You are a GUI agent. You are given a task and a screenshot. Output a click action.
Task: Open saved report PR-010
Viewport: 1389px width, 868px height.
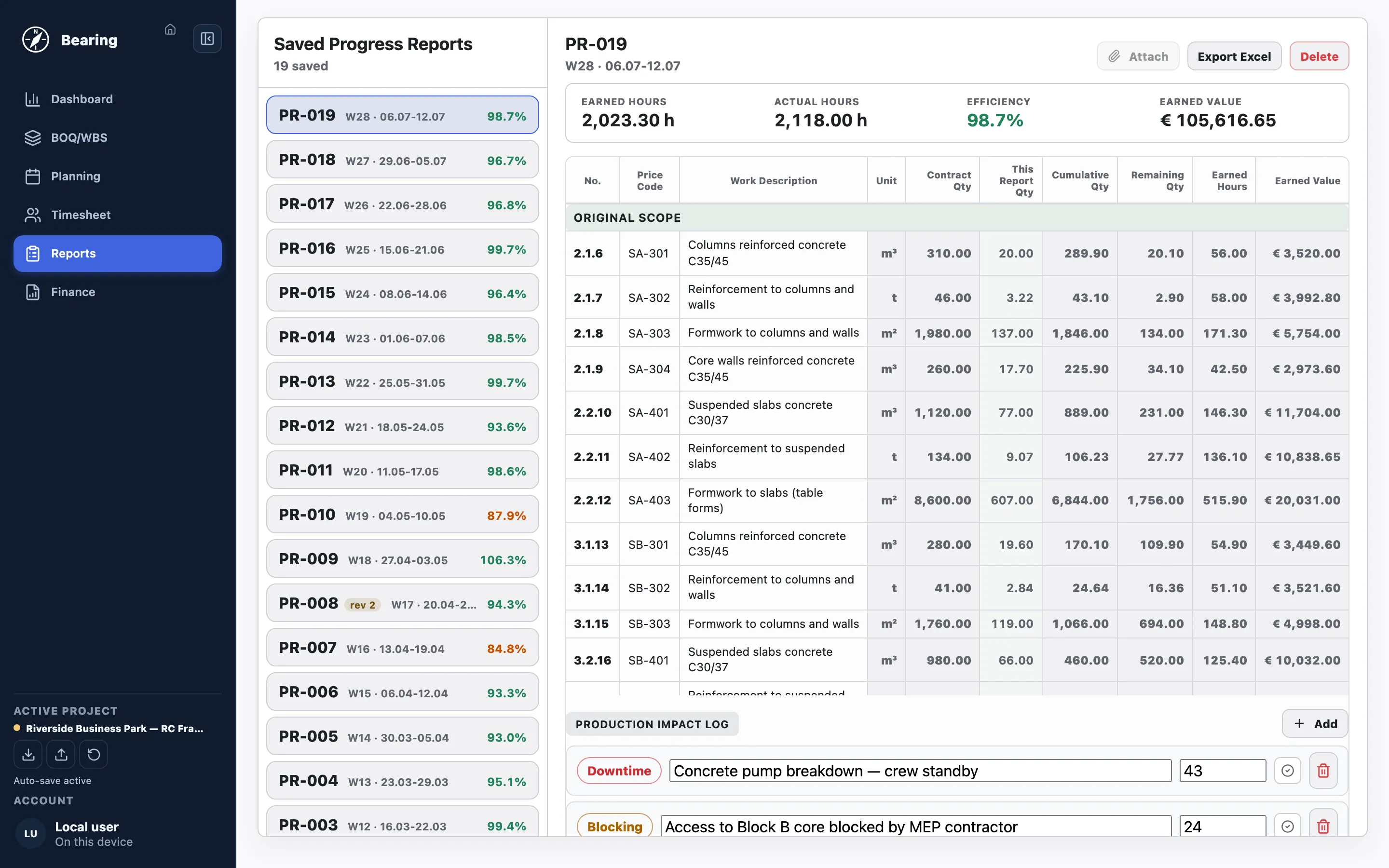[402, 515]
